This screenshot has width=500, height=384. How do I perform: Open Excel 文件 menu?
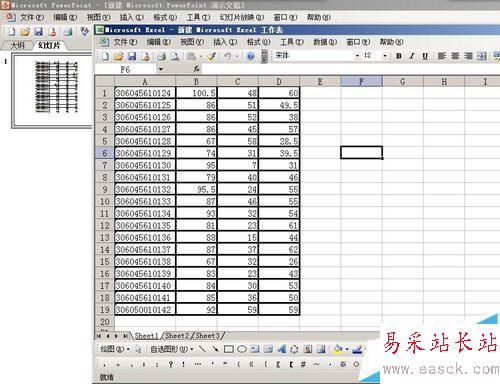(125, 42)
